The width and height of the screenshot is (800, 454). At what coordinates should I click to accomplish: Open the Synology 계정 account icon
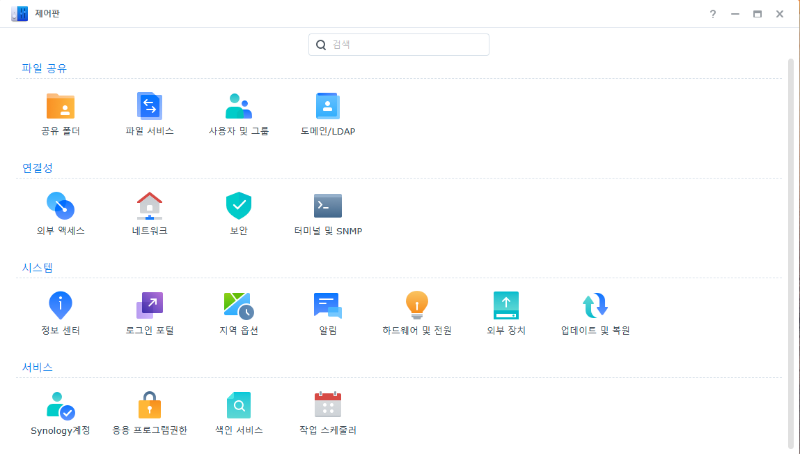(x=60, y=405)
